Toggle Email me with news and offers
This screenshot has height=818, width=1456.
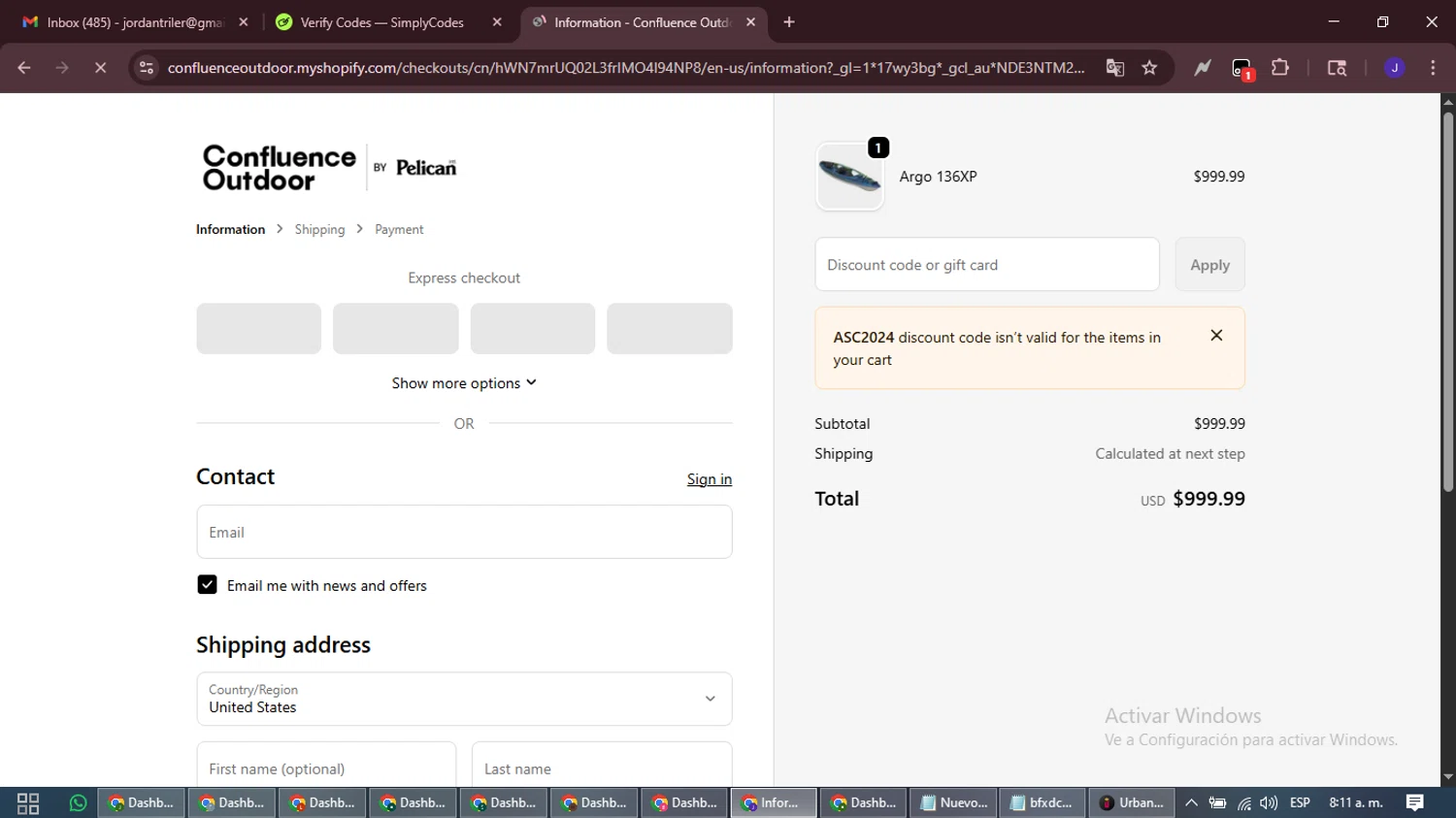(x=207, y=585)
